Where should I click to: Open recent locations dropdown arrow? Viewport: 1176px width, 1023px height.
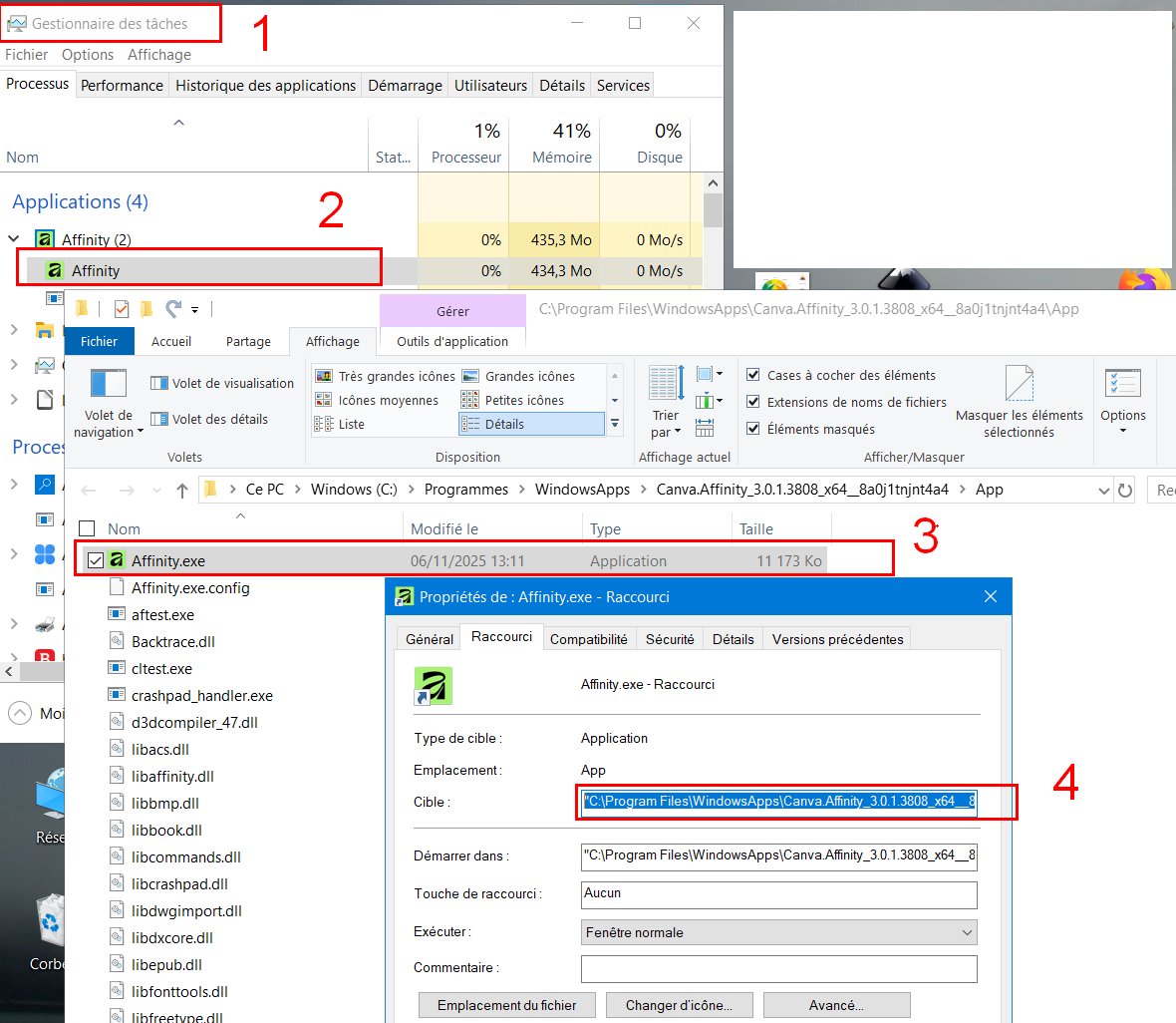coord(156,491)
